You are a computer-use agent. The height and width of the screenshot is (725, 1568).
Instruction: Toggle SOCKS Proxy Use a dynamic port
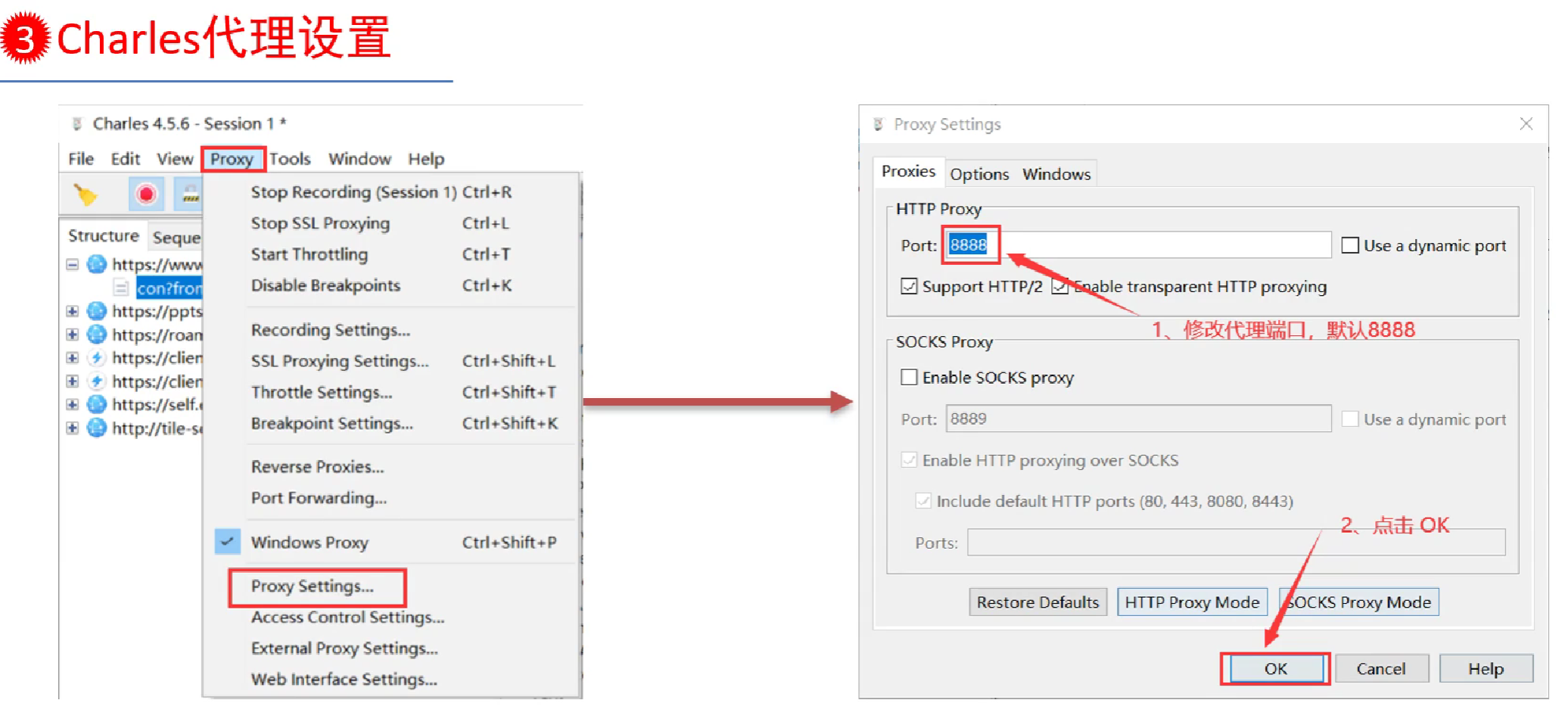[x=1350, y=419]
